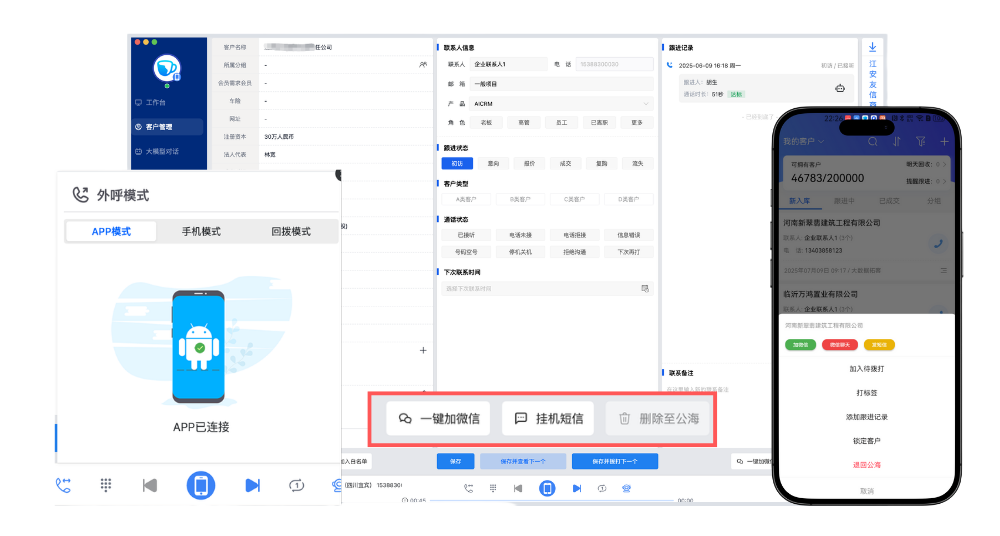Tap 添加跟进记录 in phone action sheet

pyautogui.click(x=867, y=417)
